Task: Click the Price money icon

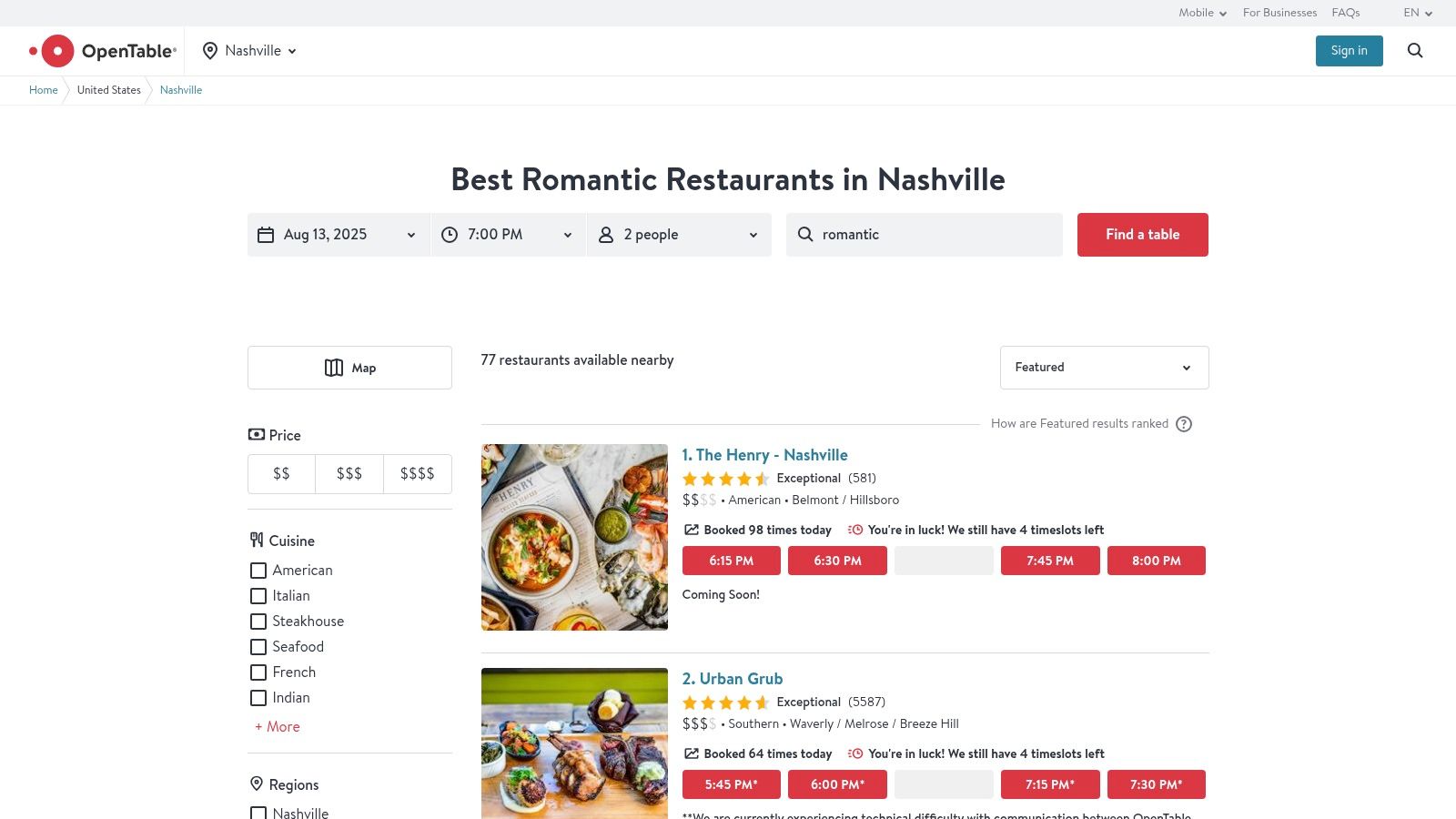Action: point(257,435)
